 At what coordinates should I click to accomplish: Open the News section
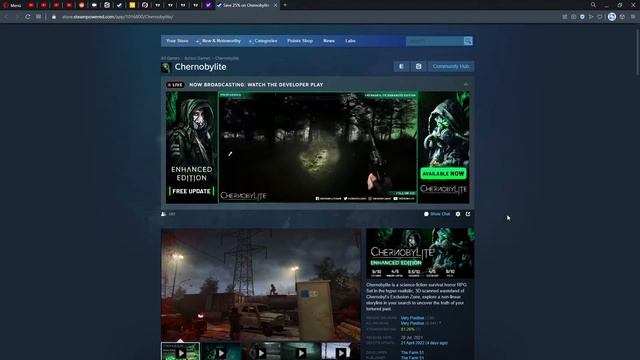pyautogui.click(x=329, y=41)
